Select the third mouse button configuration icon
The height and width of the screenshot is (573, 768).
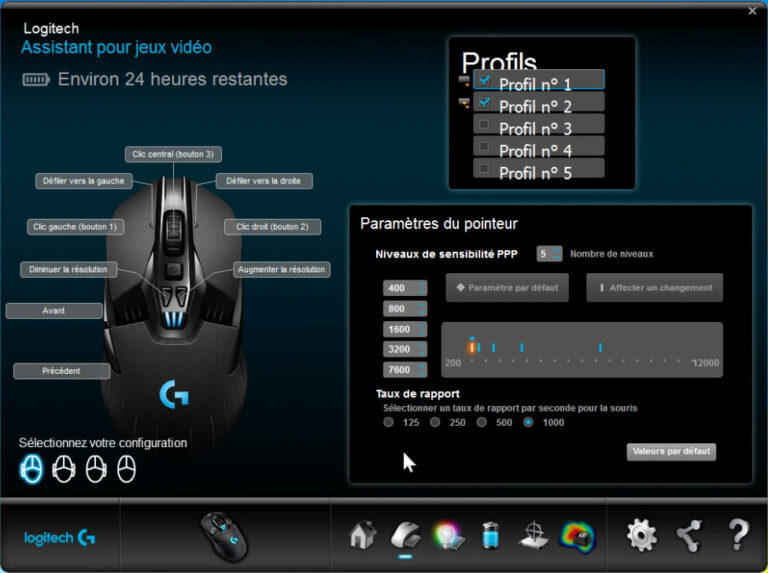(x=96, y=469)
